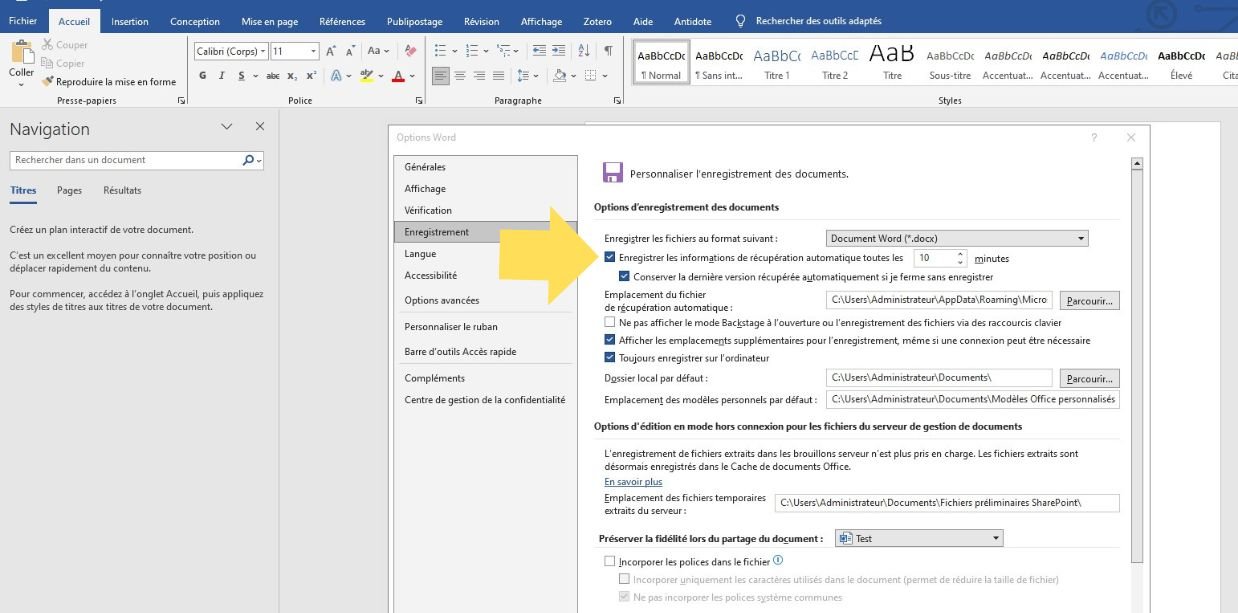Enable 'Incorporer les polices dans le fichier'

pos(610,561)
